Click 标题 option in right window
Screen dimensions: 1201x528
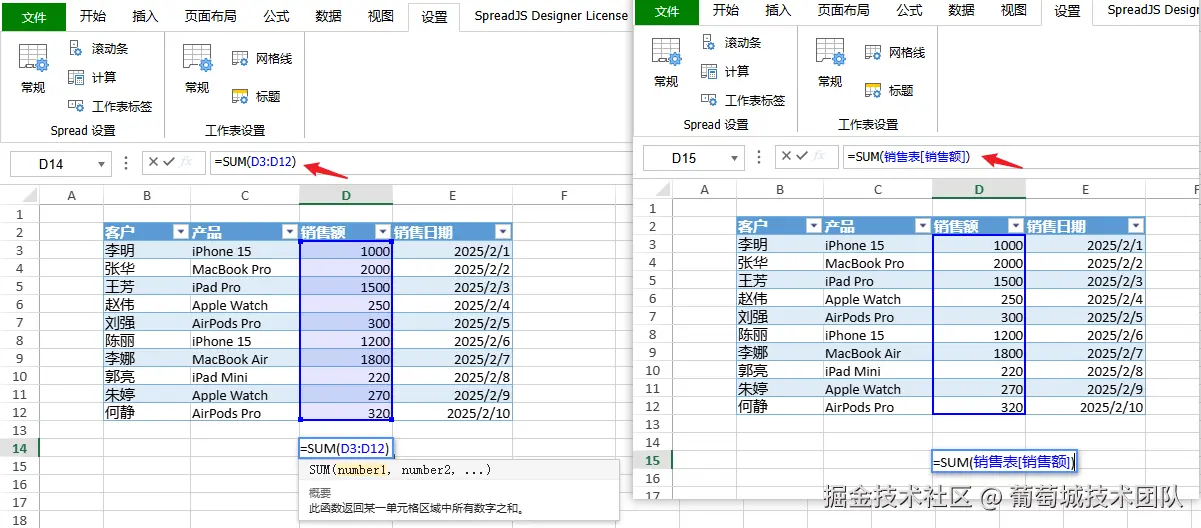pos(889,90)
